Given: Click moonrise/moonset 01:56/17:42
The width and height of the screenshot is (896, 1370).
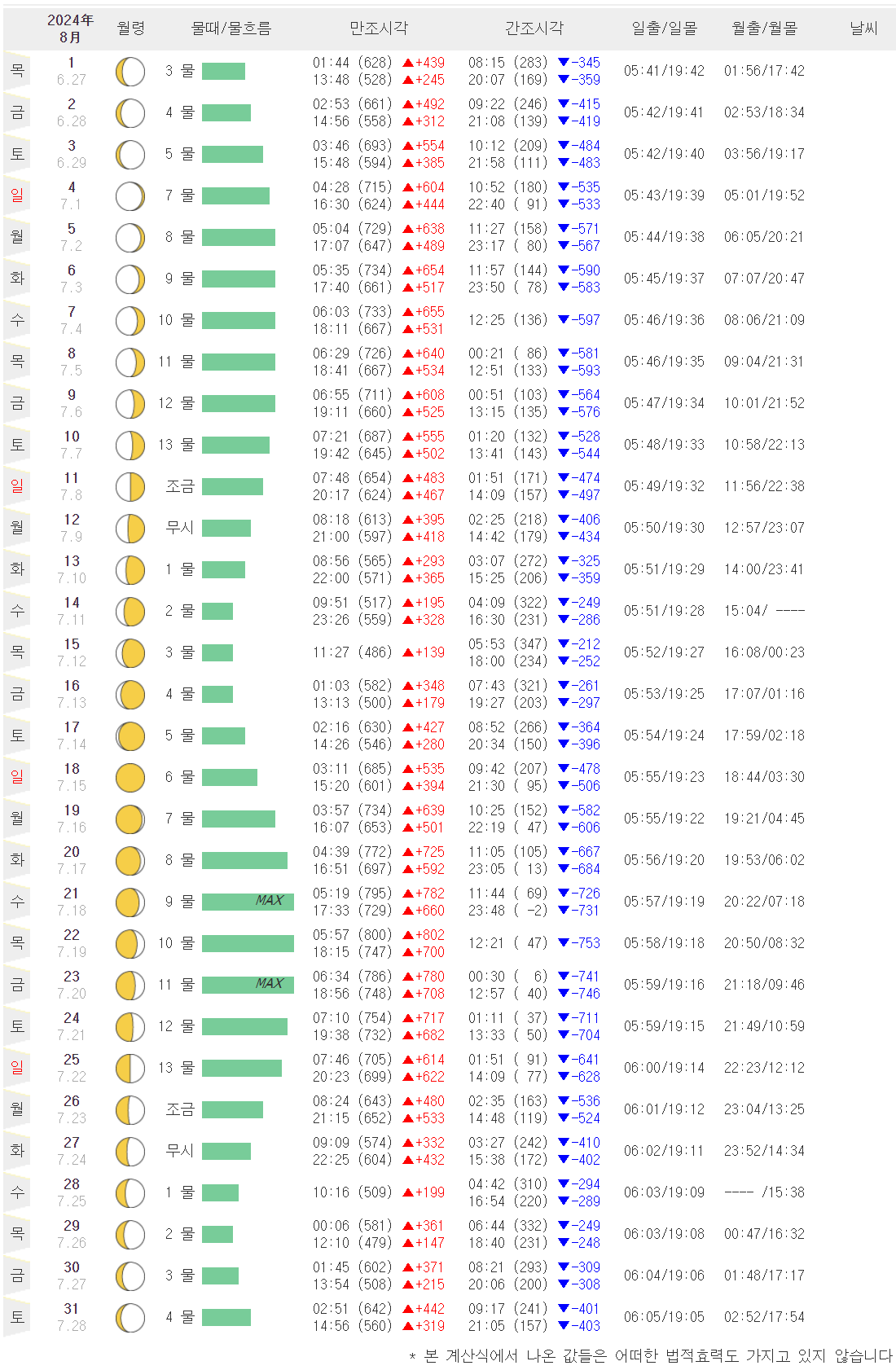Looking at the screenshot, I should point(764,71).
